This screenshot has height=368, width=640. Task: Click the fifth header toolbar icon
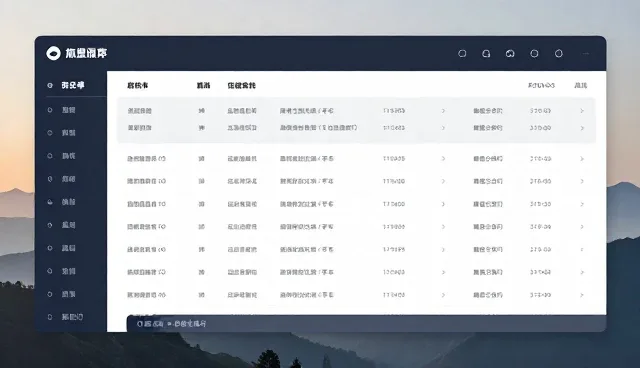(559, 53)
